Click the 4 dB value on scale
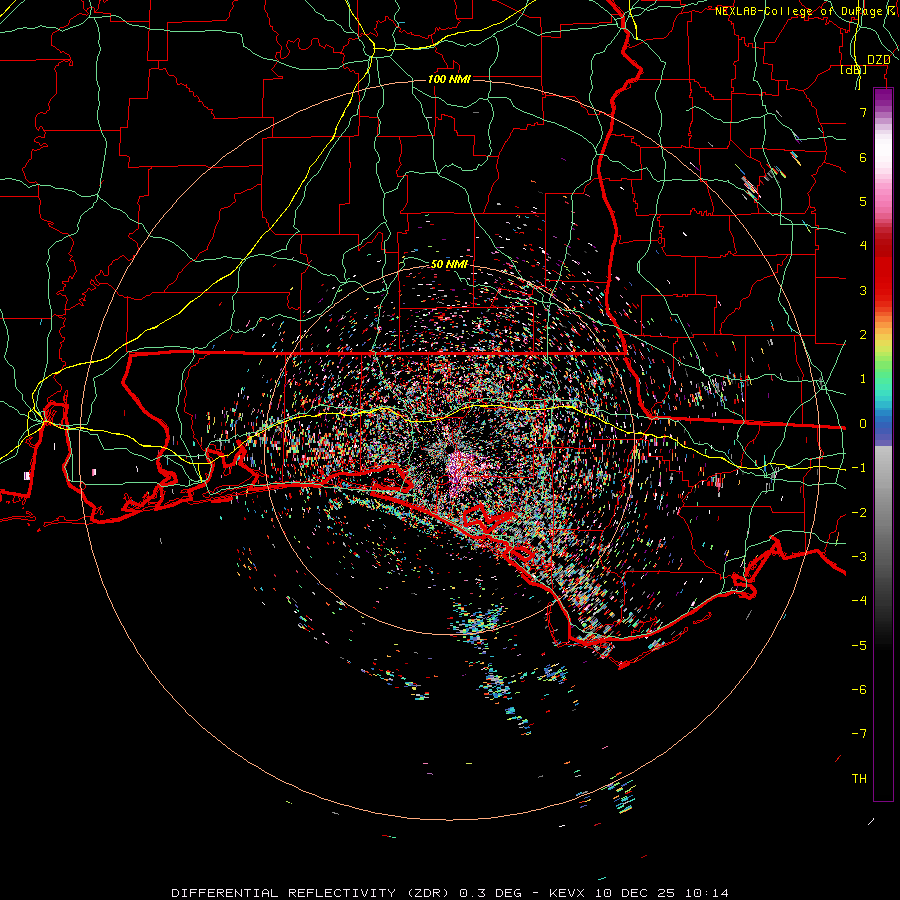 pyautogui.click(x=863, y=246)
